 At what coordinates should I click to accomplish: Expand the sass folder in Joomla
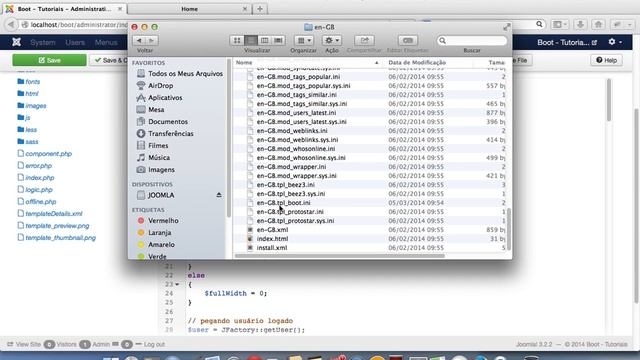click(x=28, y=142)
